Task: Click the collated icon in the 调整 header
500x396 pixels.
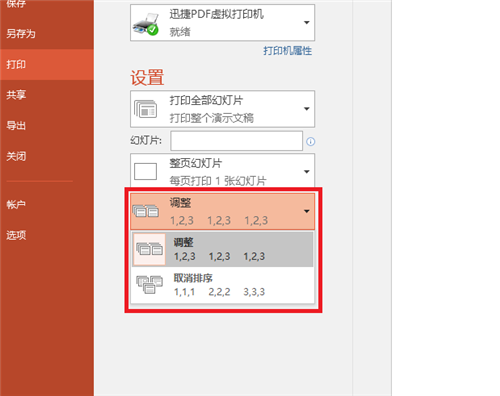Action: 146,211
